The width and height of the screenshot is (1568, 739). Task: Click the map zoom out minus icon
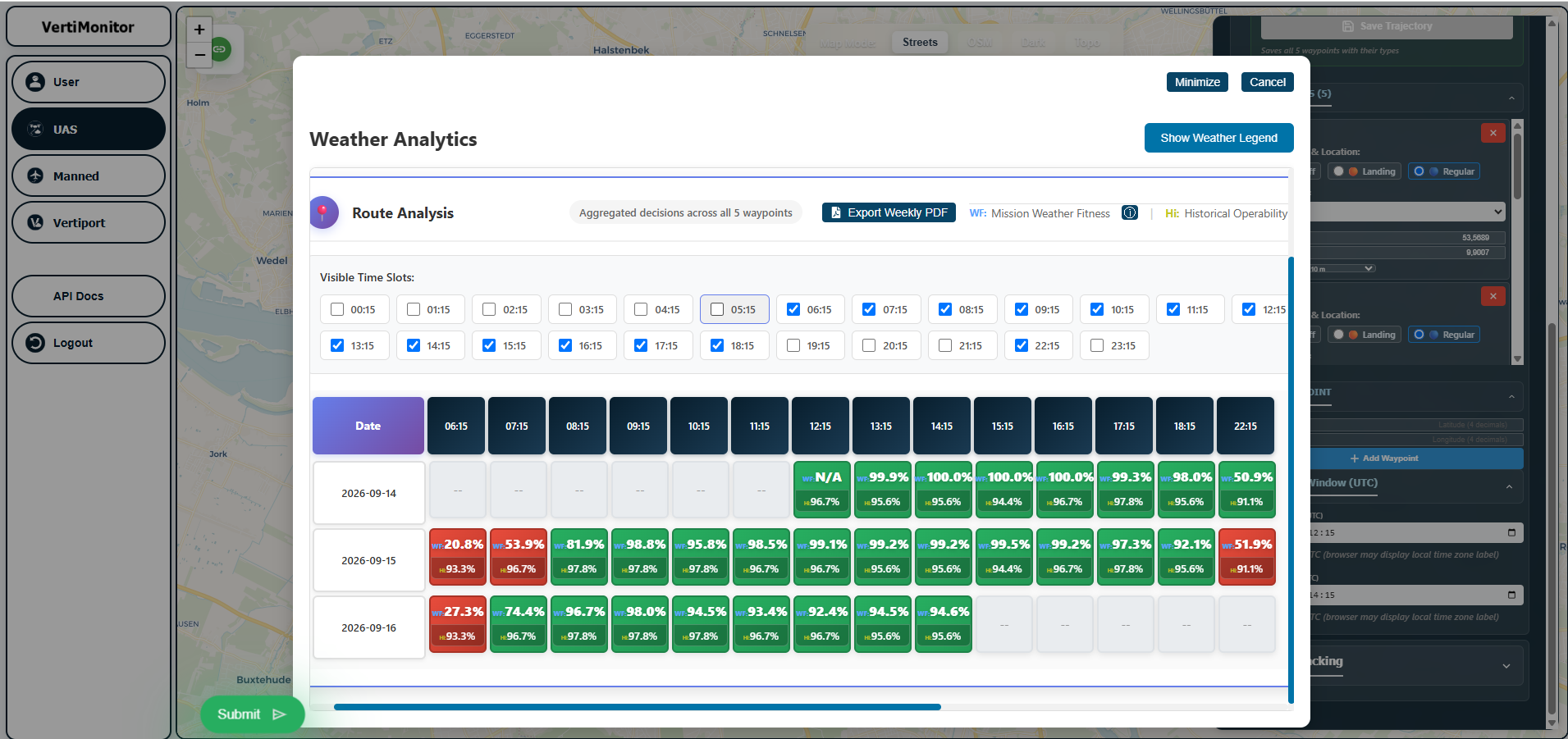tap(199, 56)
